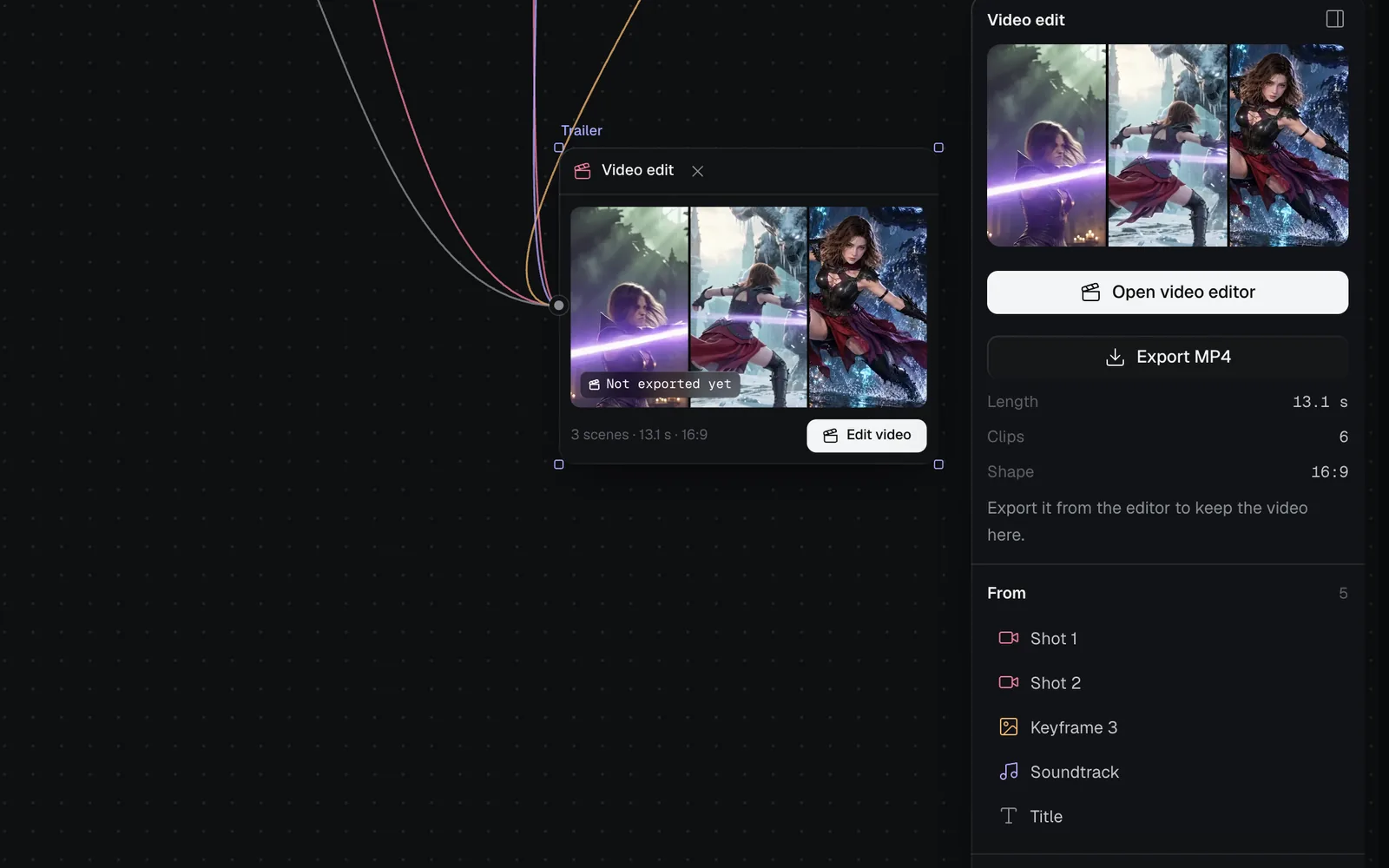
Task: Click the bottom-right selection handle of node
Action: 938,464
